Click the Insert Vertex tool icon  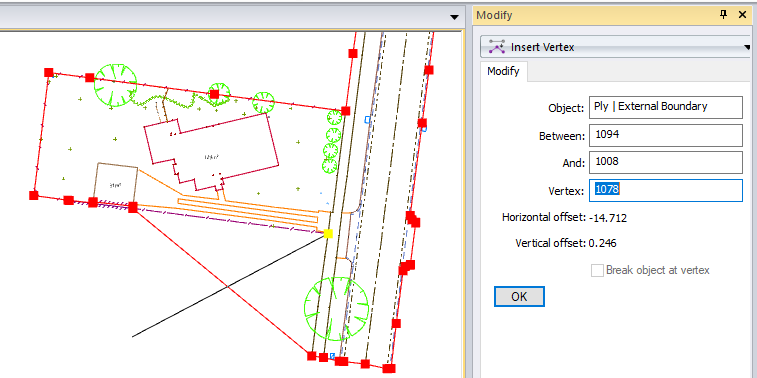[497, 47]
